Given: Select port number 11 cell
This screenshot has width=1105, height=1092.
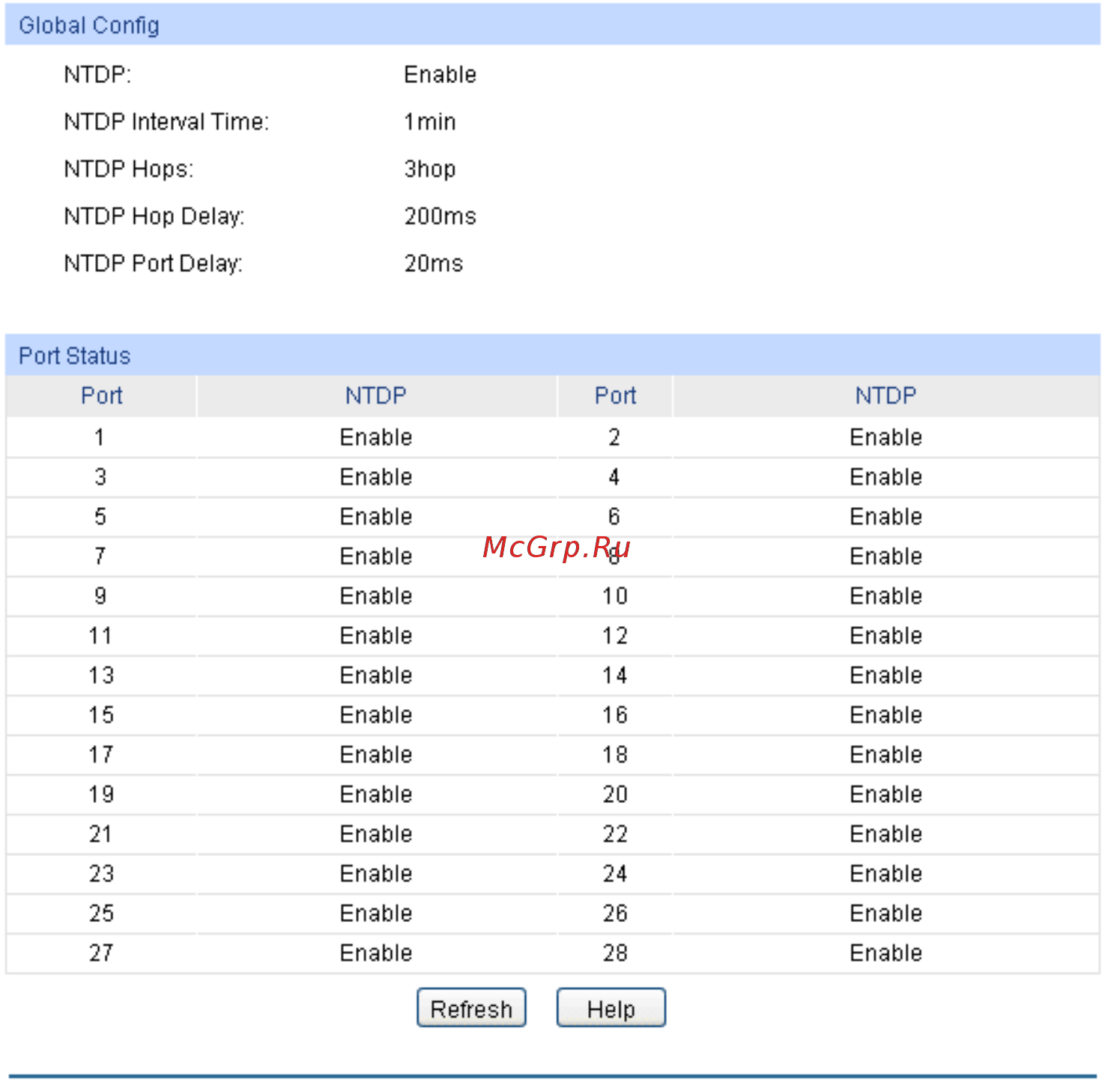Looking at the screenshot, I should pos(101,635).
